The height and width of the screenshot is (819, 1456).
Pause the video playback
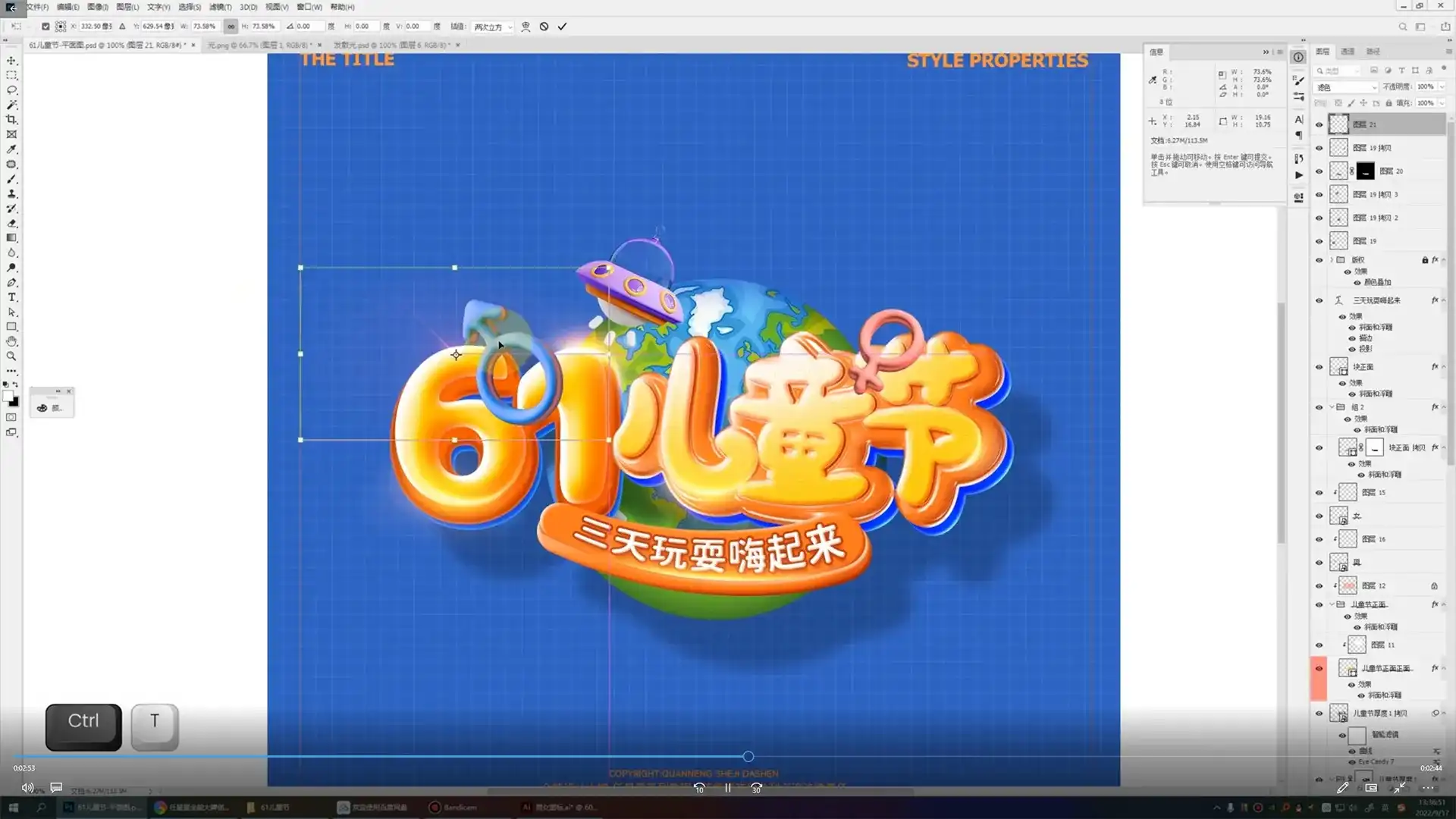coord(726,789)
